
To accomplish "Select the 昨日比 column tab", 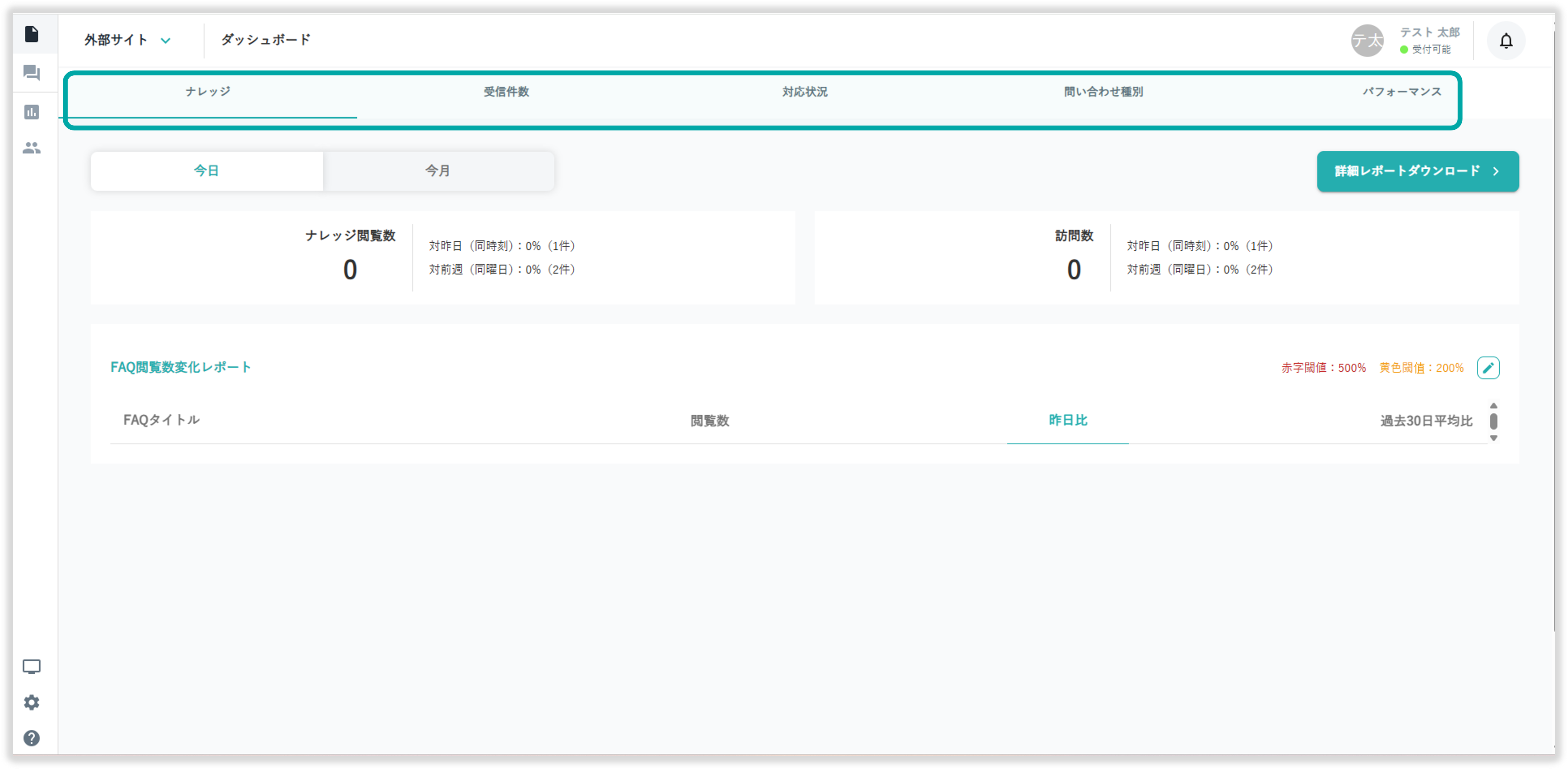I will click(1068, 420).
